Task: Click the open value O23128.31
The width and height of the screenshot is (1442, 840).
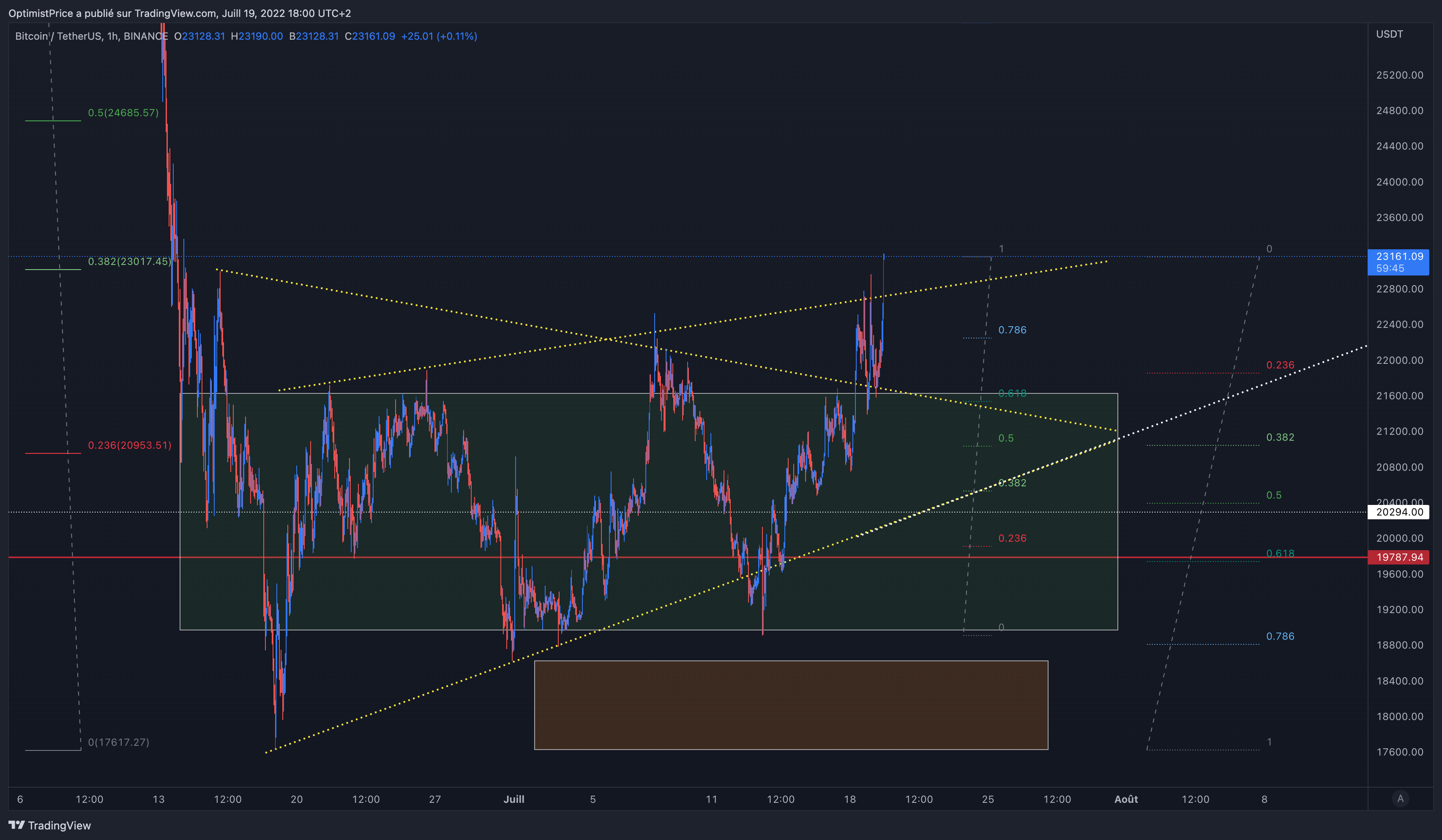Action: (x=199, y=36)
